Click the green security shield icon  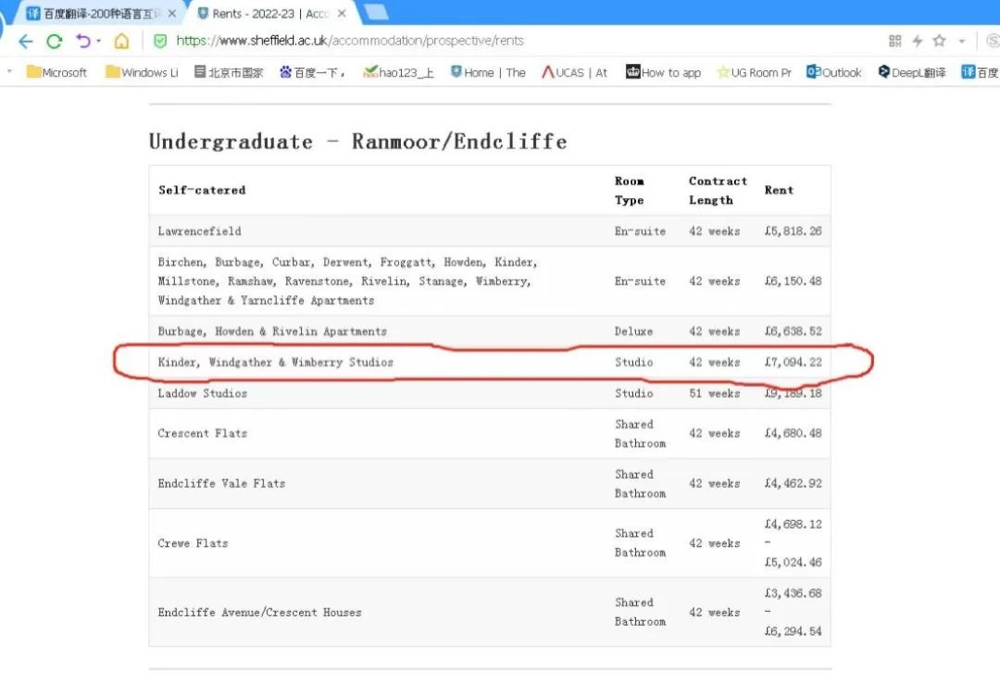click(x=160, y=41)
